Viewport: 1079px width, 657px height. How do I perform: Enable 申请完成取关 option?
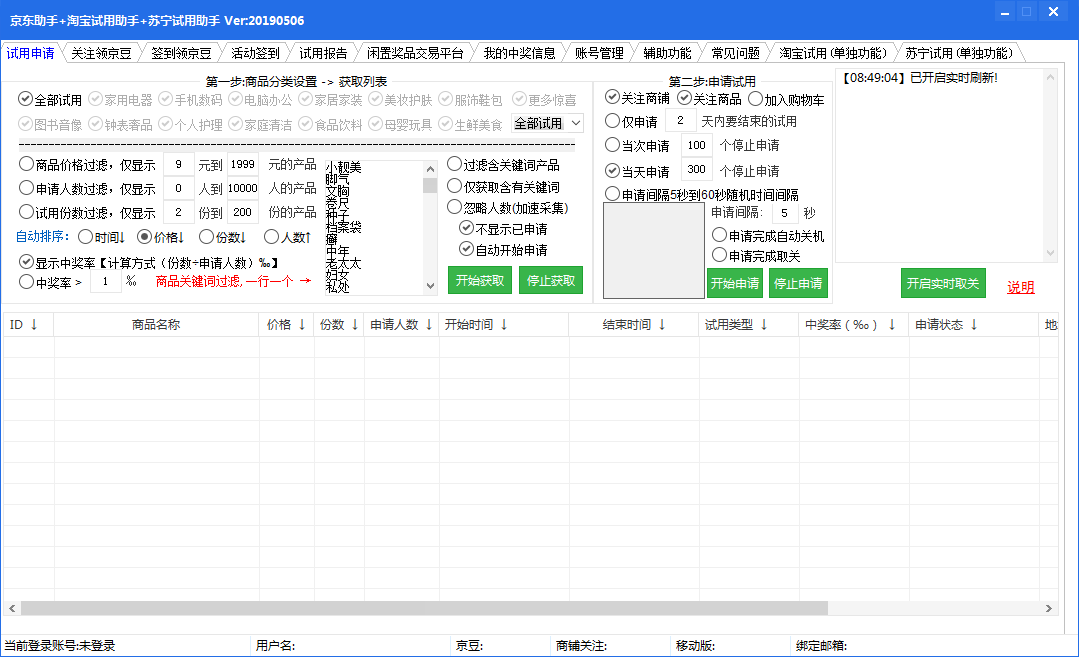coord(756,256)
